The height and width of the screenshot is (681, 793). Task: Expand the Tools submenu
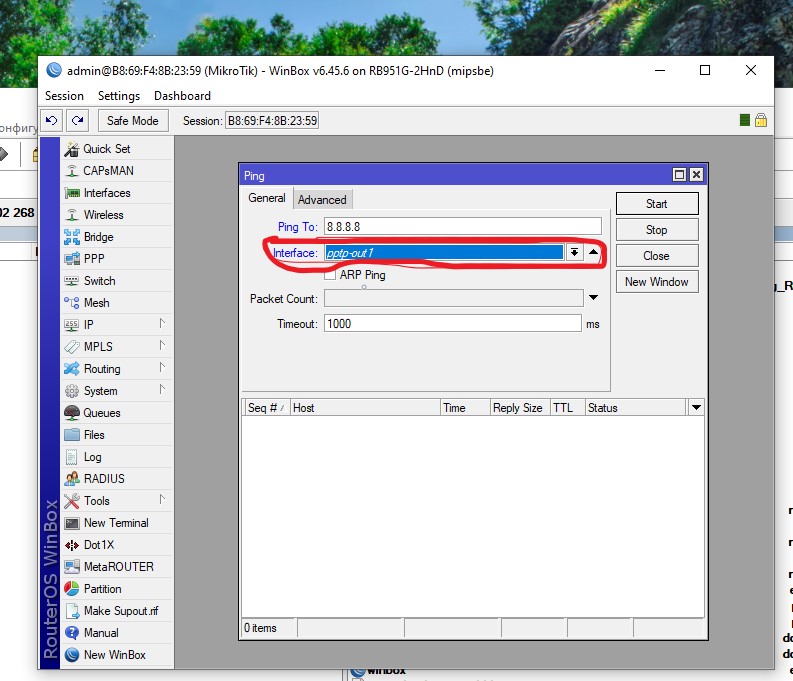(162, 500)
